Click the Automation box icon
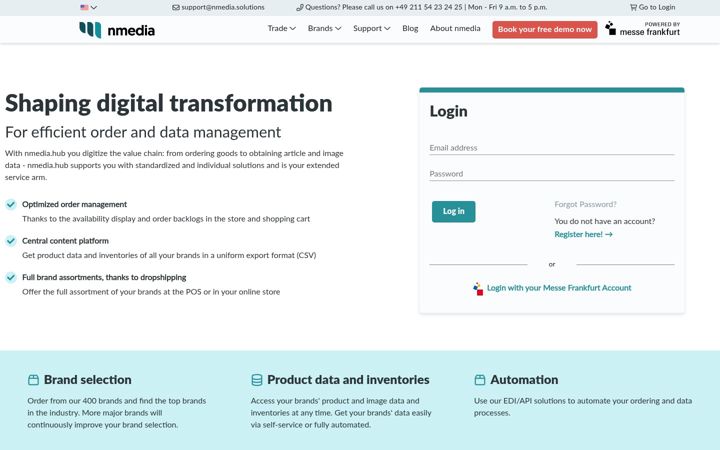This screenshot has width=720, height=450. tap(480, 380)
